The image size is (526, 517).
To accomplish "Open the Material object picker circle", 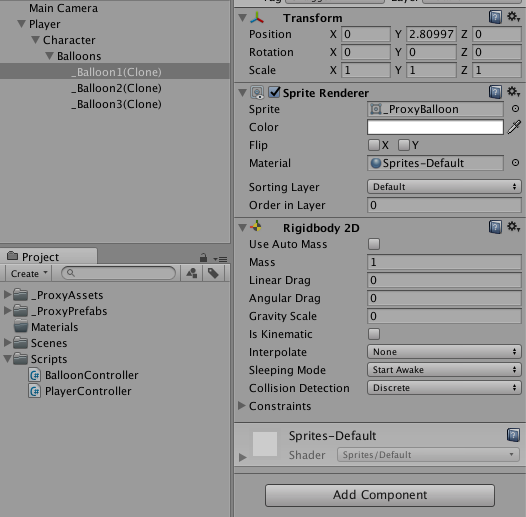I will coord(515,163).
